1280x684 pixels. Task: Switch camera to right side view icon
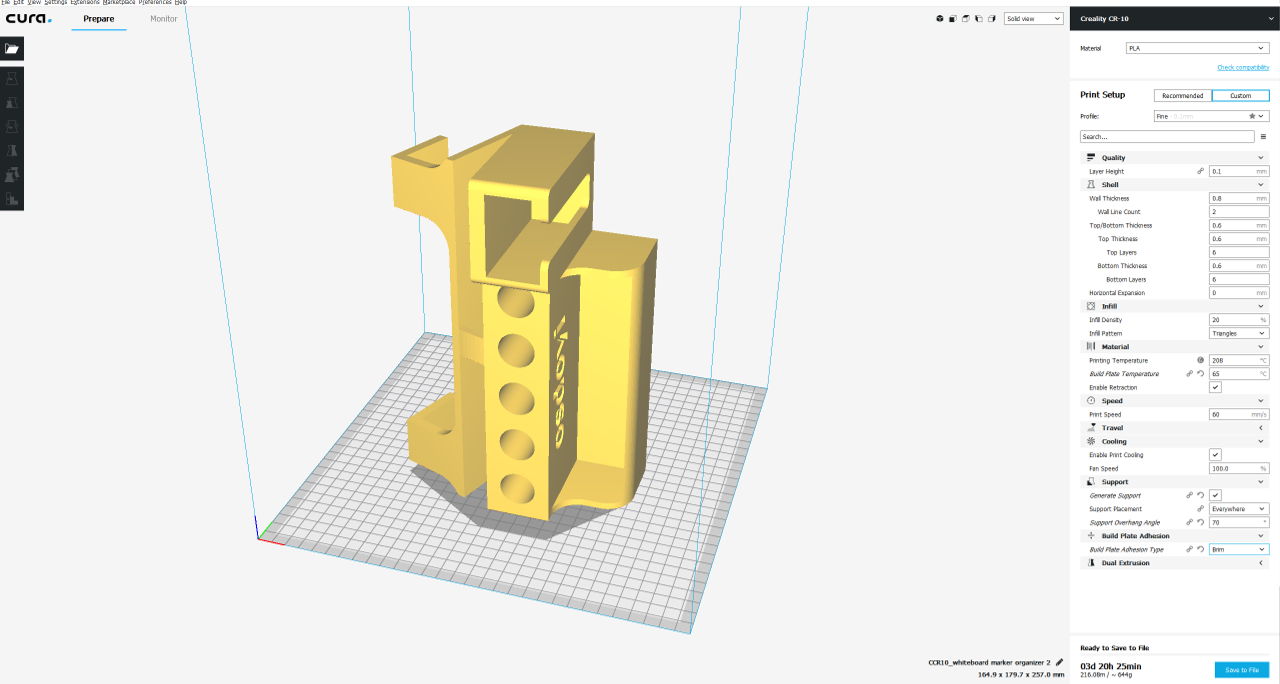[x=992, y=18]
